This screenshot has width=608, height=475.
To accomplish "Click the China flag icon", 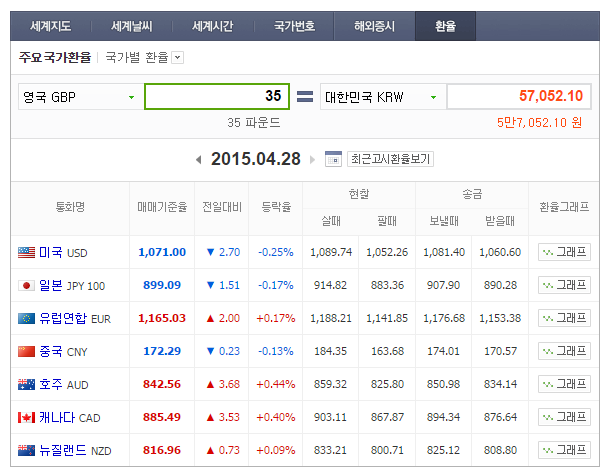I will tap(27, 351).
